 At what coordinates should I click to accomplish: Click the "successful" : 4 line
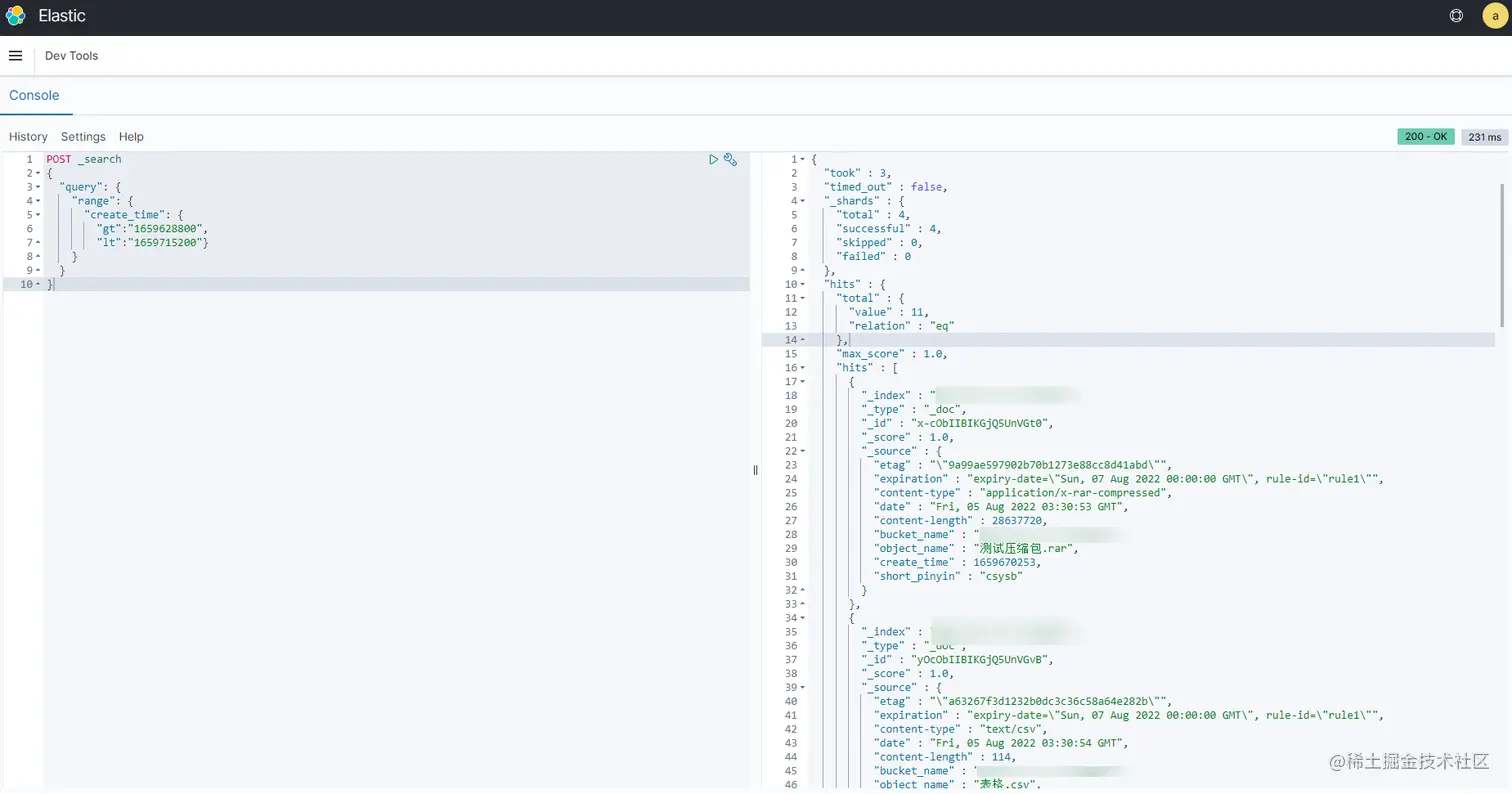pyautogui.click(x=889, y=229)
